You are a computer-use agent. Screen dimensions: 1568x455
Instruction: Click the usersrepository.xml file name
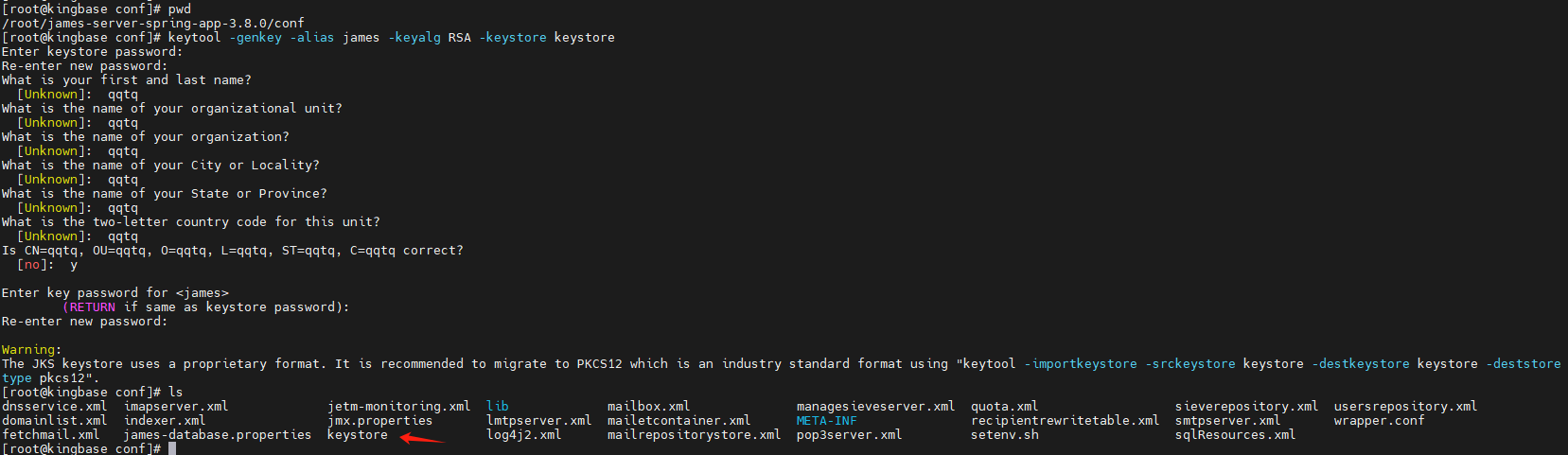click(x=1405, y=407)
